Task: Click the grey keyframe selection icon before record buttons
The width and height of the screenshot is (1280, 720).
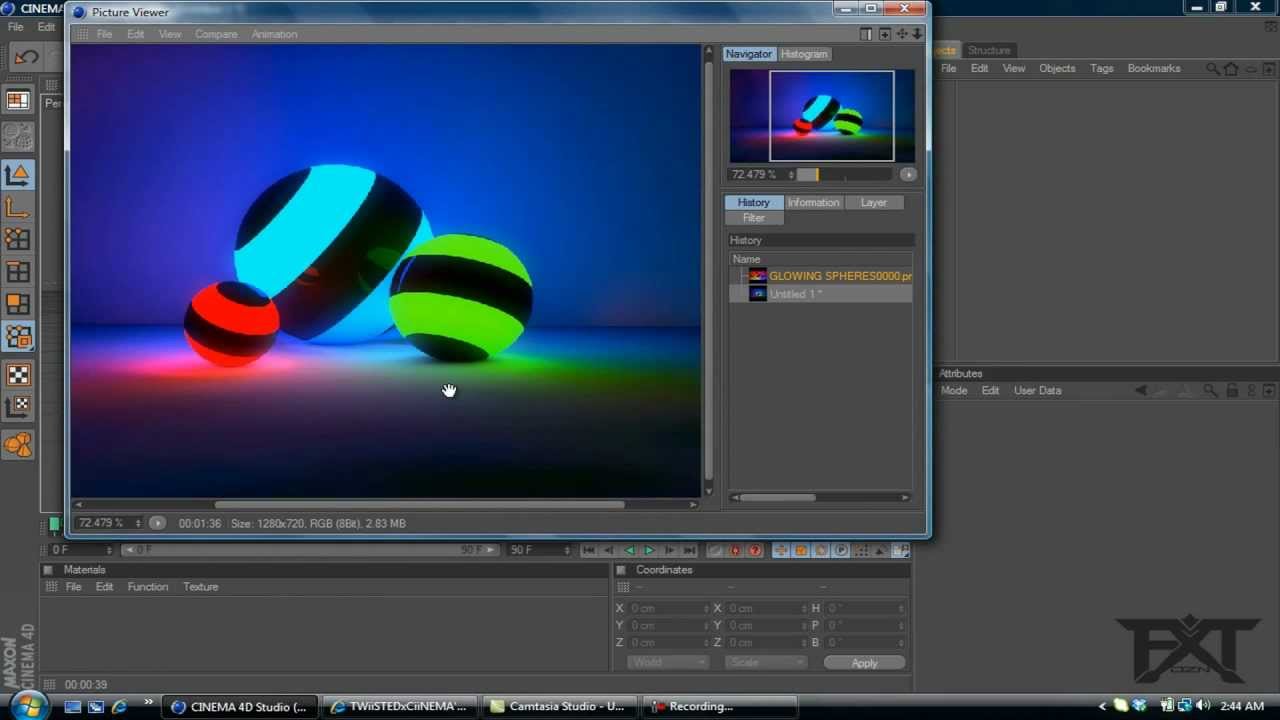Action: [x=715, y=550]
